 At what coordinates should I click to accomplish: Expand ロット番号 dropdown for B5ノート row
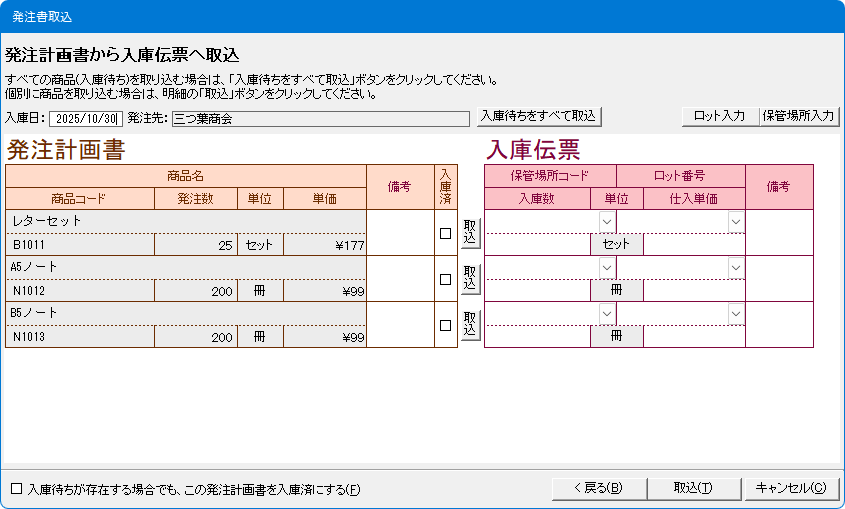736,313
